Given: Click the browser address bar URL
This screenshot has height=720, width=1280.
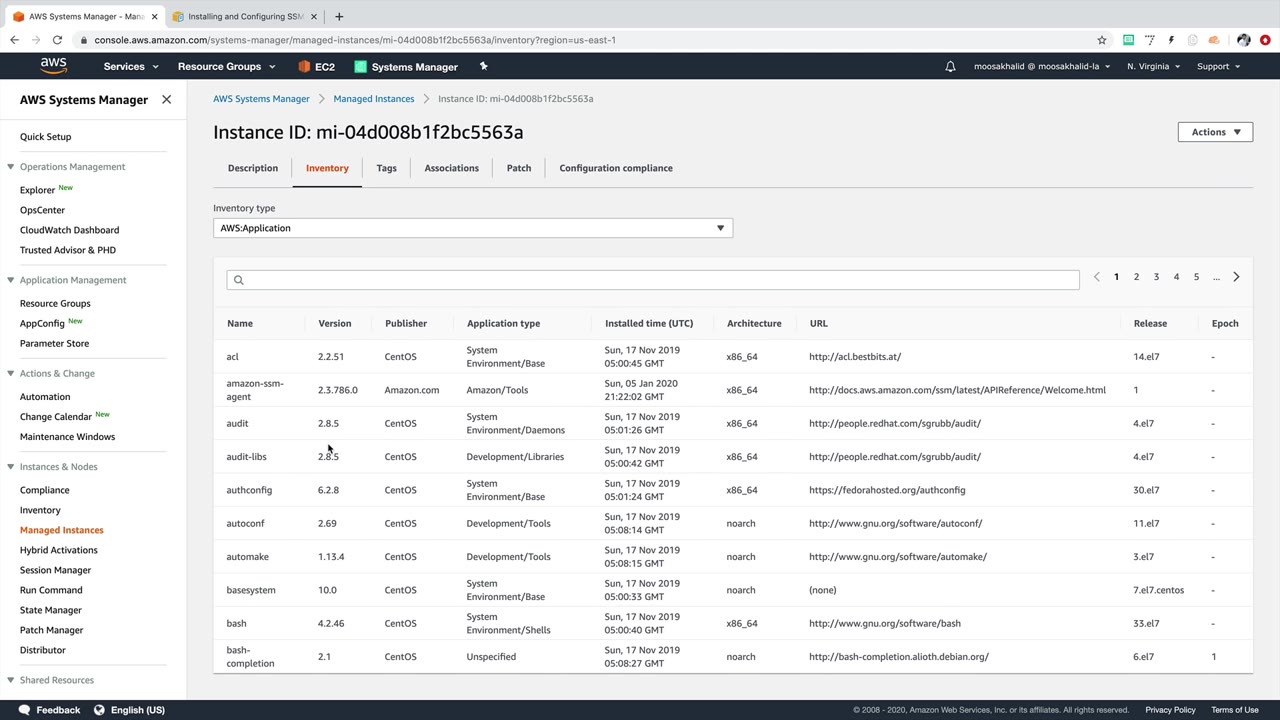Looking at the screenshot, I should [x=355, y=40].
